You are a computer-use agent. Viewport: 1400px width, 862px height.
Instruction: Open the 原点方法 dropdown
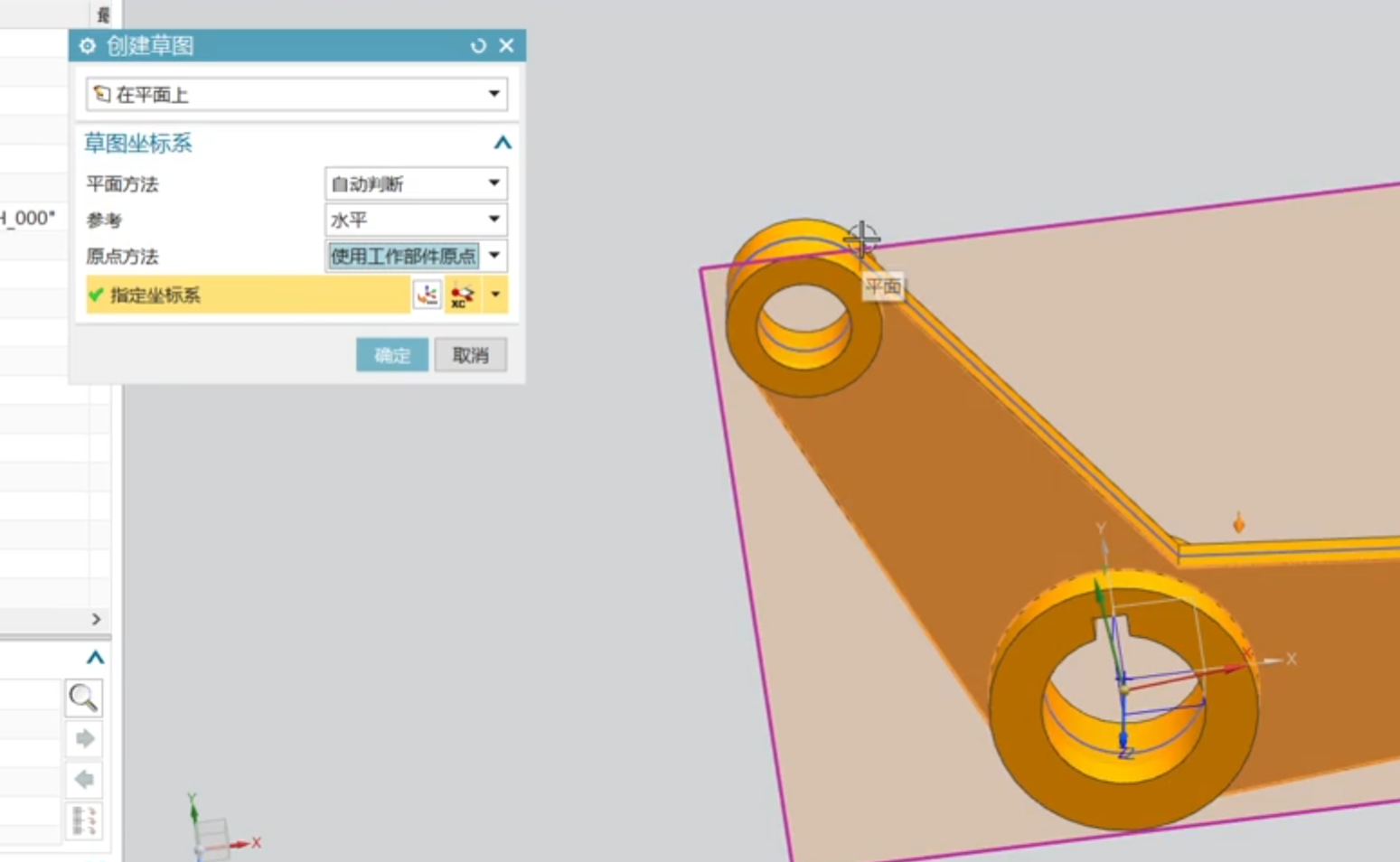pos(416,256)
